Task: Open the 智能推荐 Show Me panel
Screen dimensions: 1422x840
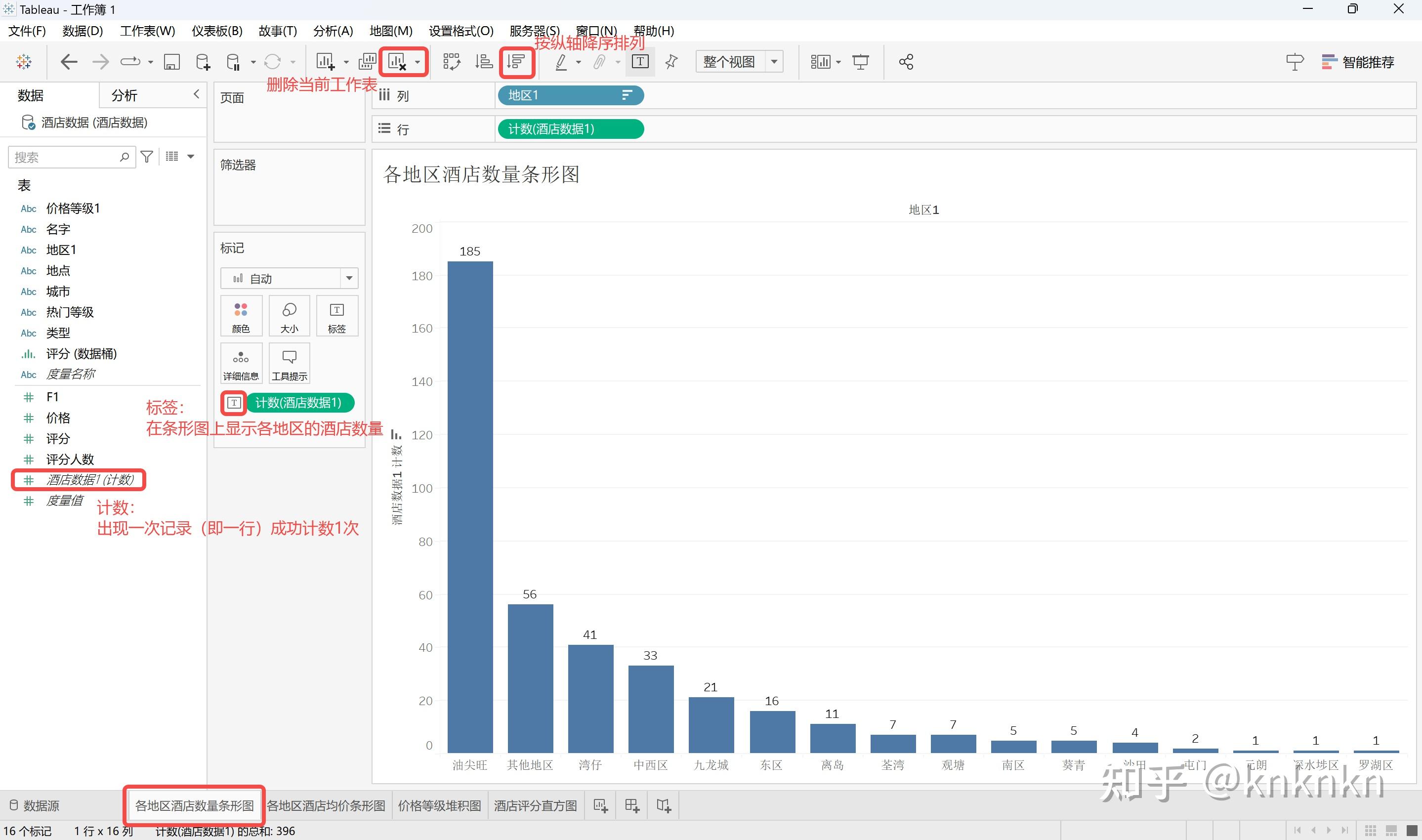Action: [x=1358, y=62]
